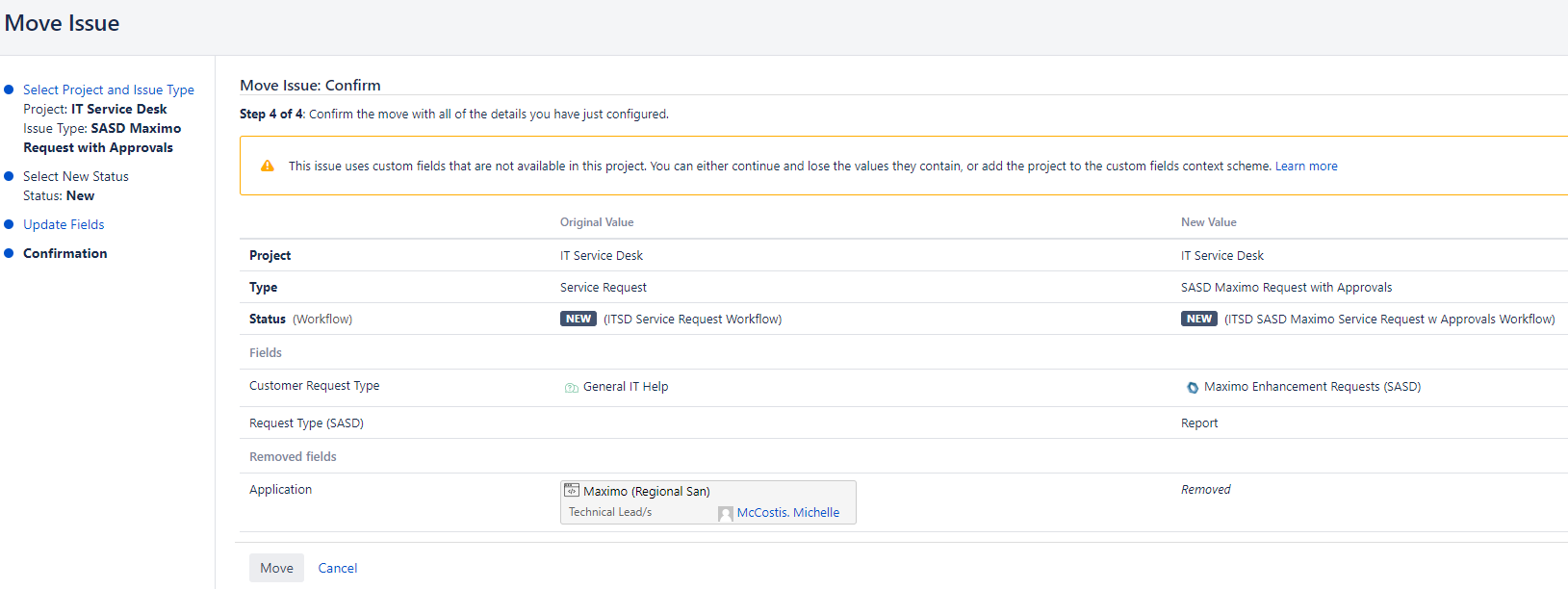This screenshot has height=589, width=1568.
Task: Click IT Service Desk under Original Value
Action: tap(602, 255)
